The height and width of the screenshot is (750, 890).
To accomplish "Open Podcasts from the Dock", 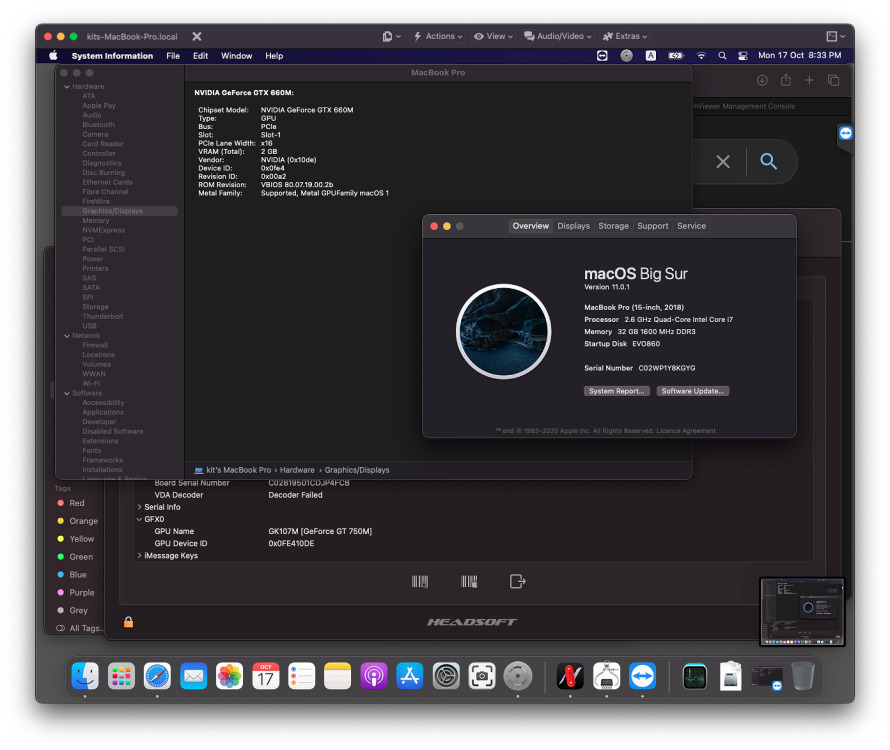I will pyautogui.click(x=373, y=676).
